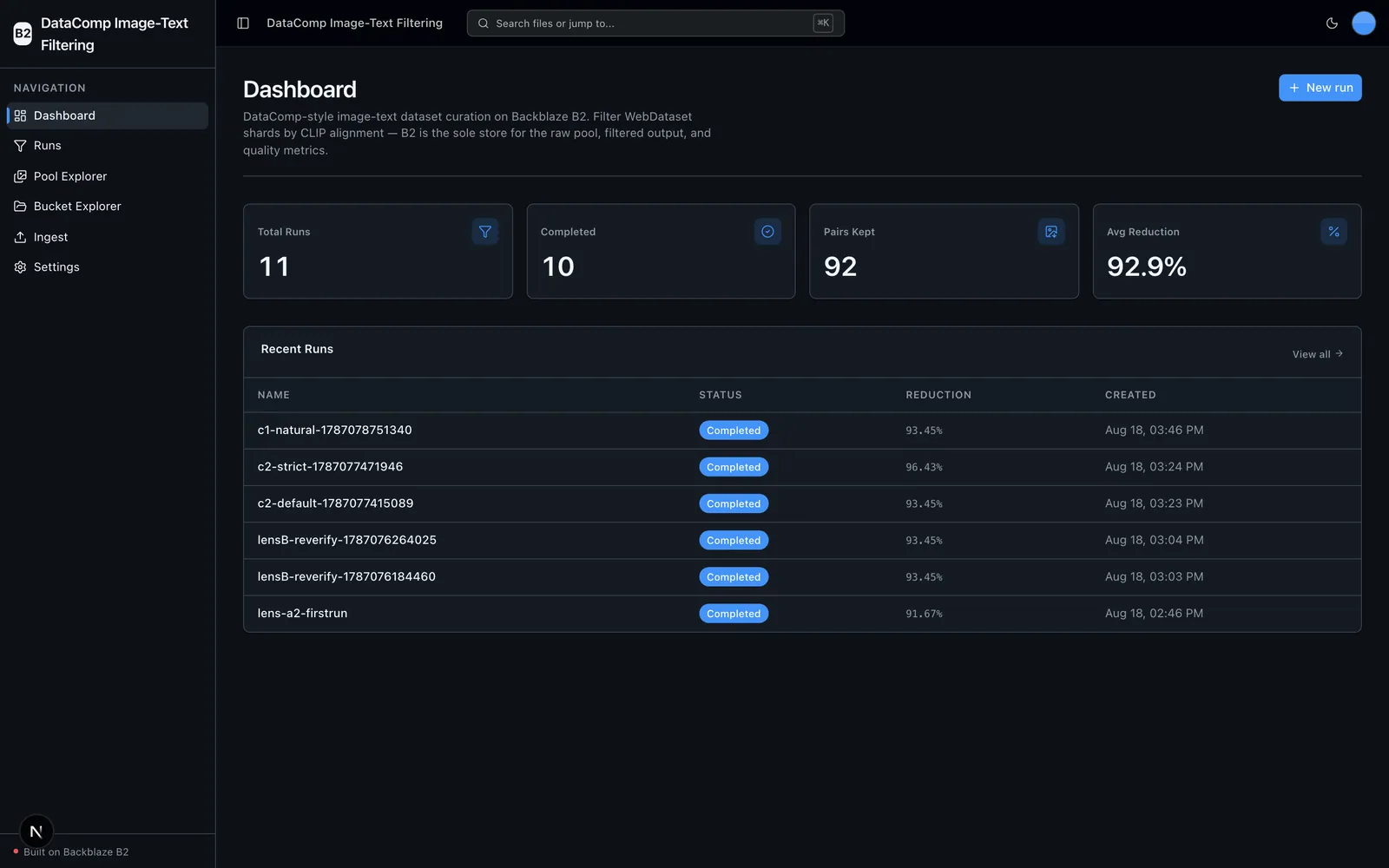Open the blue user avatar menu
The height and width of the screenshot is (868, 1389).
[1364, 23]
